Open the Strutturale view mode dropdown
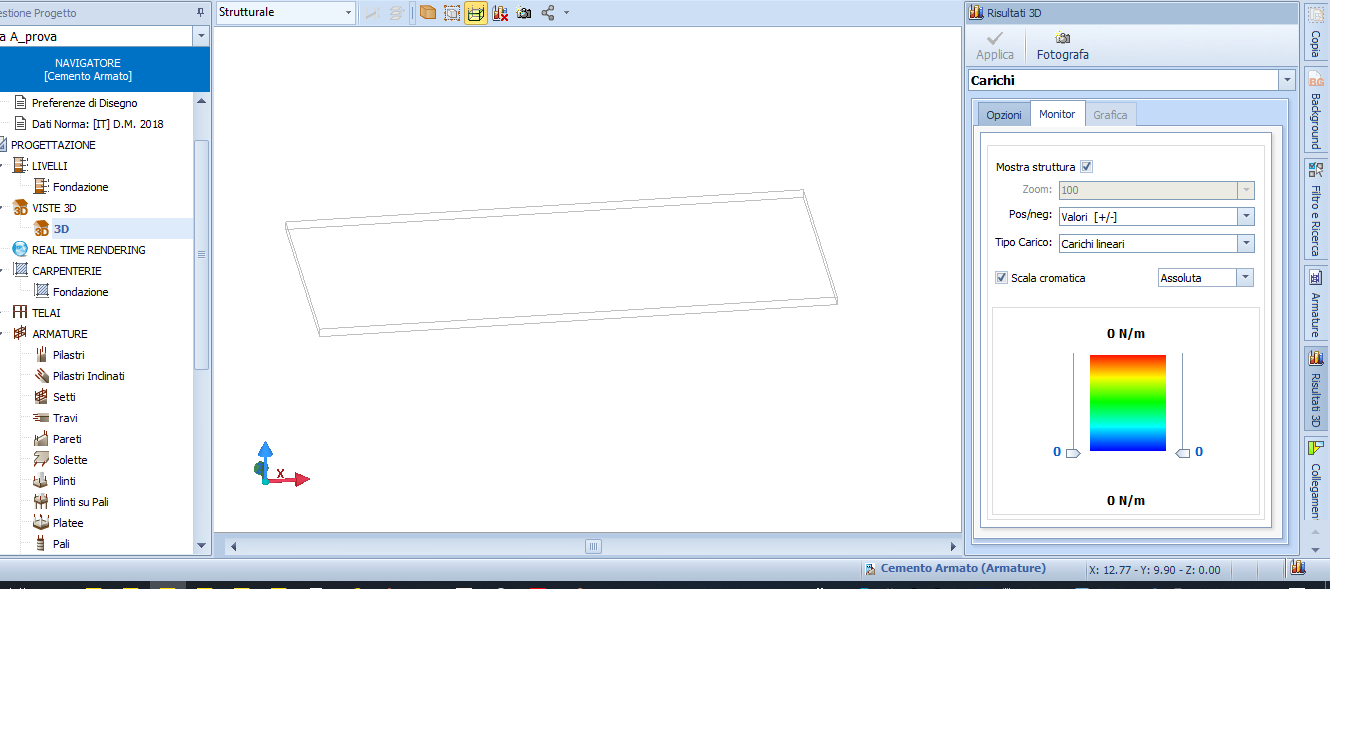The width and height of the screenshot is (1366, 746). point(348,13)
